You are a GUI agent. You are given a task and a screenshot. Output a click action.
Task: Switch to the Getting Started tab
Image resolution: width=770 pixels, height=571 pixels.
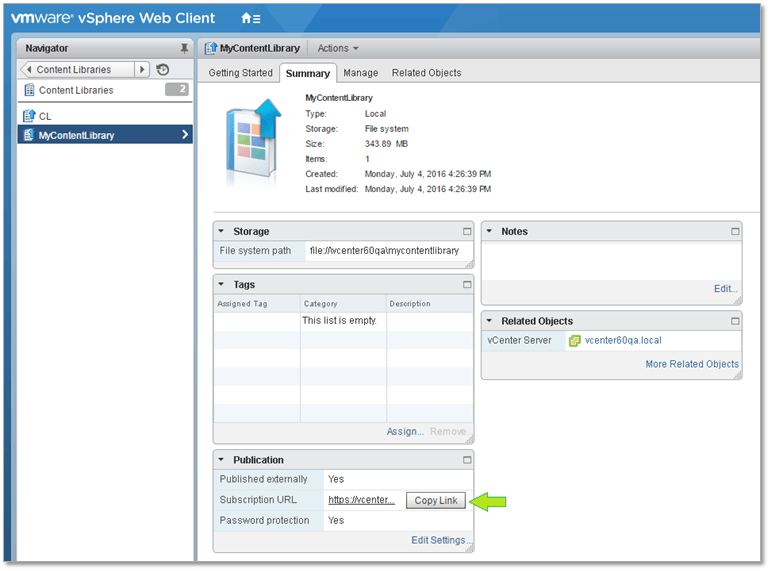click(240, 73)
